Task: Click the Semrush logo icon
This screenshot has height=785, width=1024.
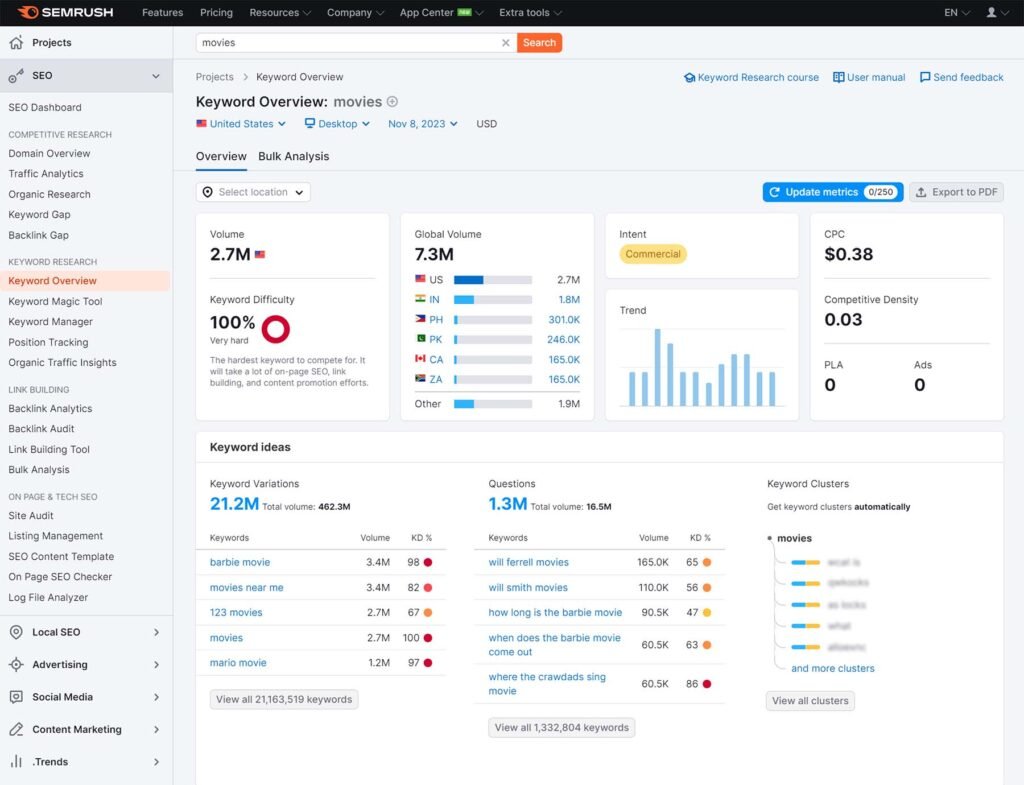Action: pos(27,12)
